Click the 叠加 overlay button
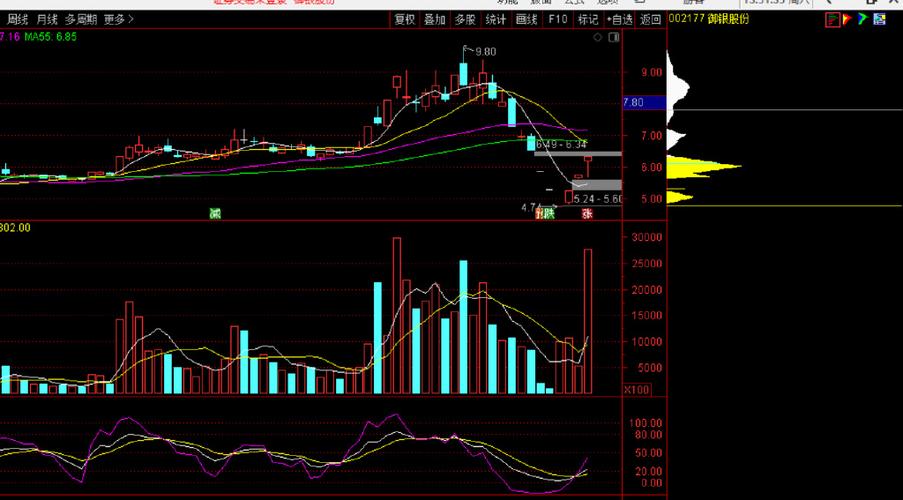Image resolution: width=903 pixels, height=500 pixels. (x=435, y=20)
